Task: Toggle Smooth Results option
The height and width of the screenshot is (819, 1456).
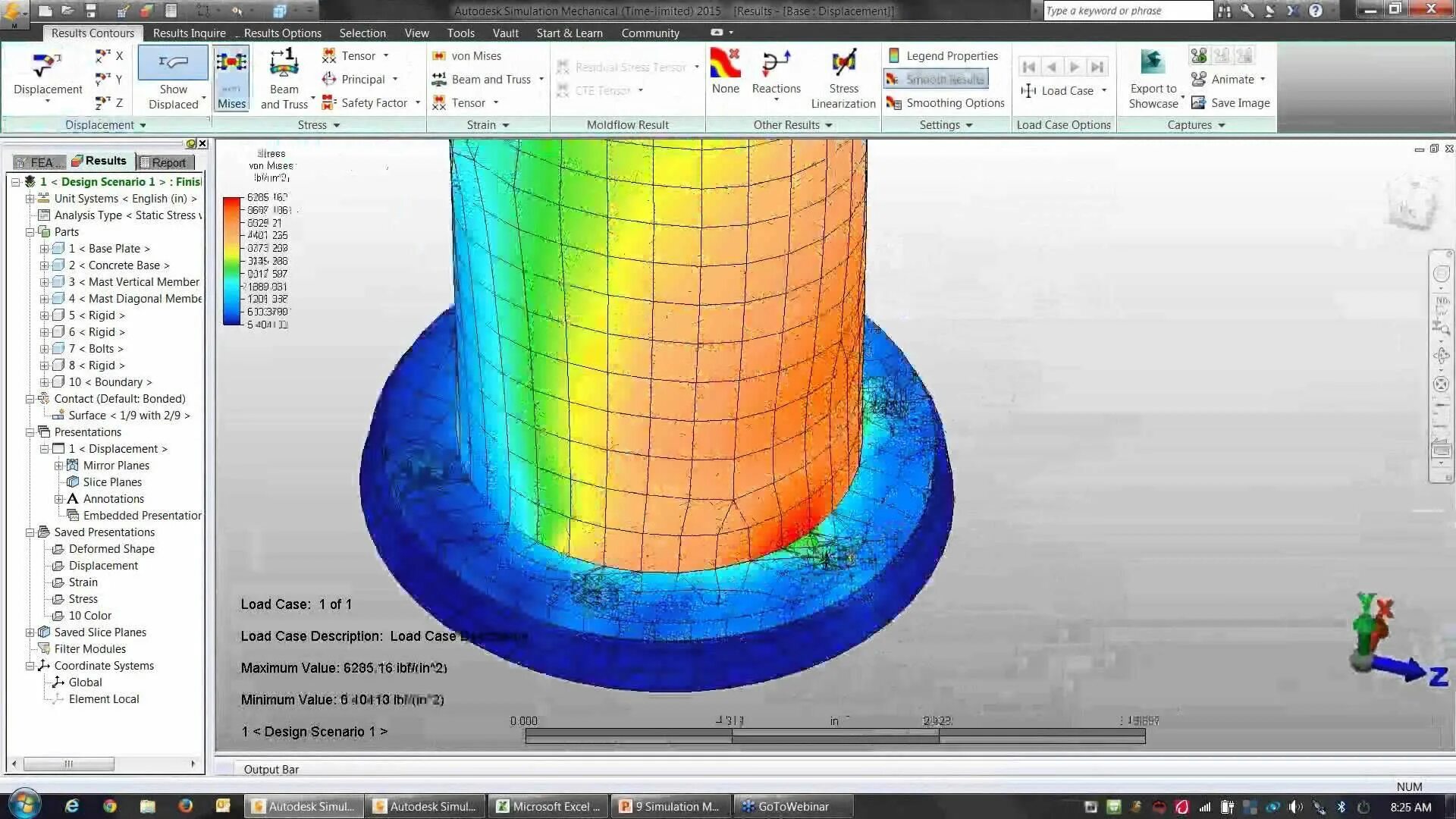Action: 936,79
